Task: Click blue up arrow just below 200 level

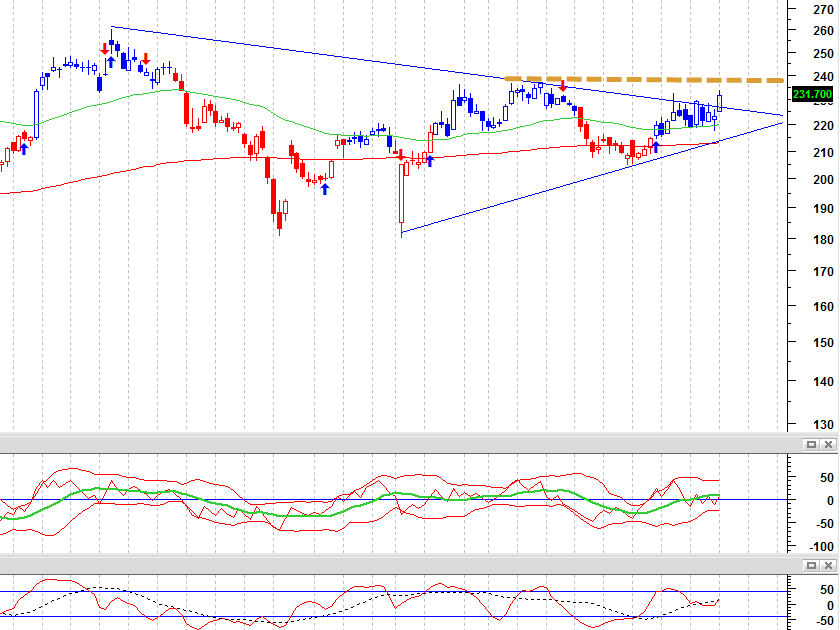Action: pos(325,189)
